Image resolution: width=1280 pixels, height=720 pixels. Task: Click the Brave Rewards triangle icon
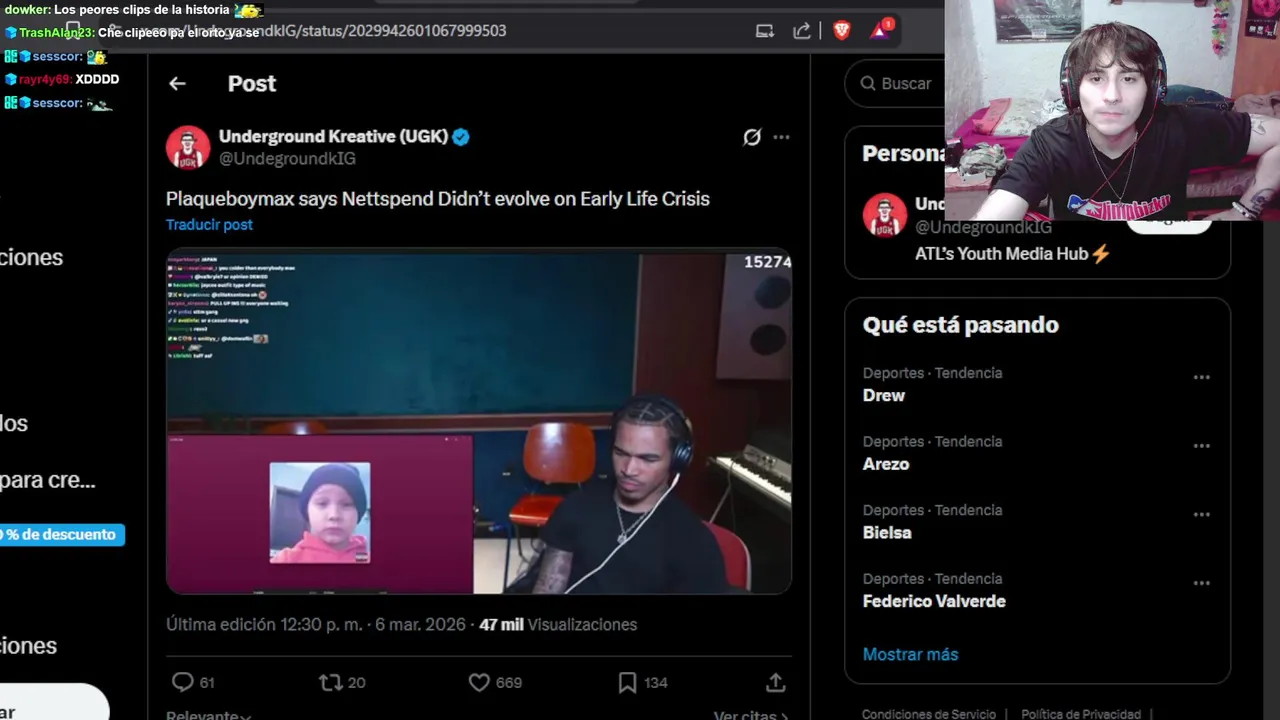881,30
